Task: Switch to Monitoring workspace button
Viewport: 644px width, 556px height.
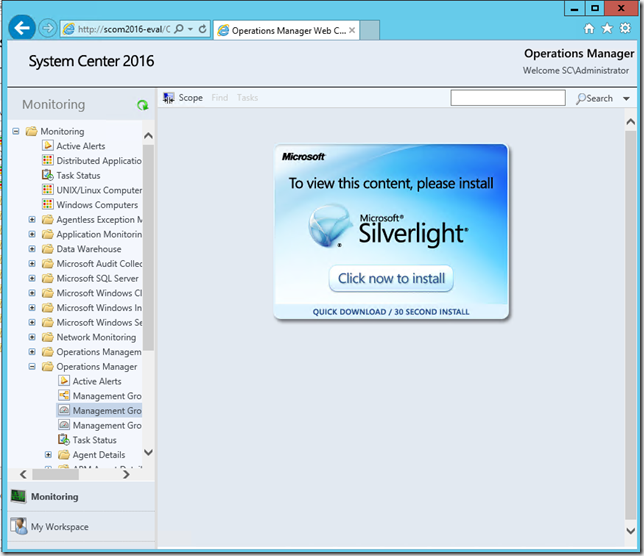Action: click(81, 497)
